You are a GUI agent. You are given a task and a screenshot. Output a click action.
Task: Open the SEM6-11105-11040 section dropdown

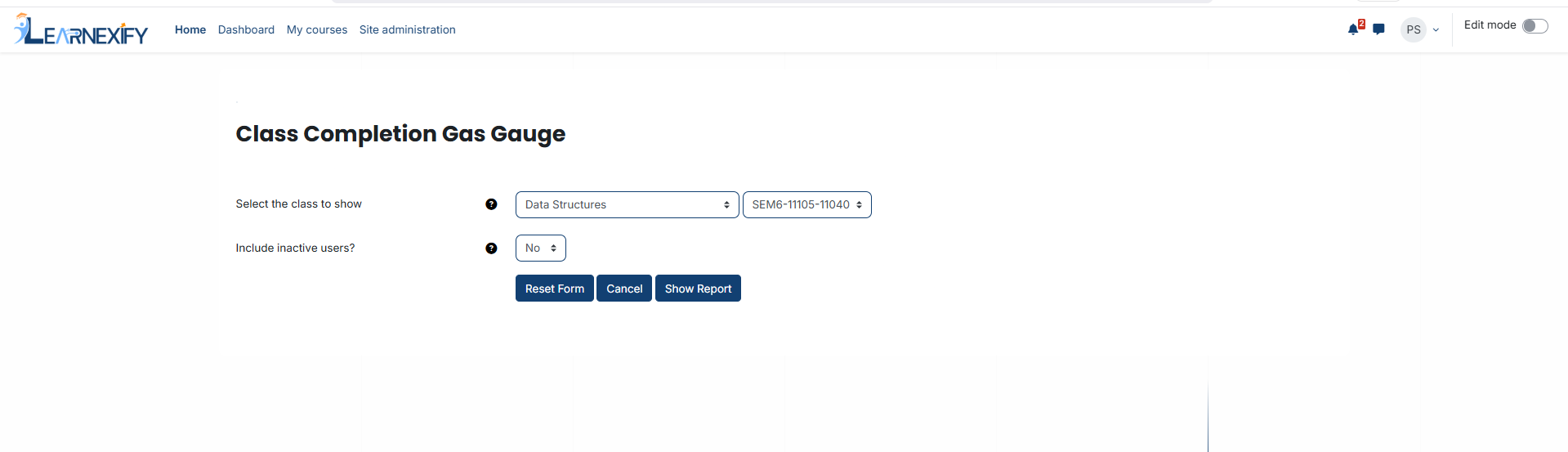point(807,204)
